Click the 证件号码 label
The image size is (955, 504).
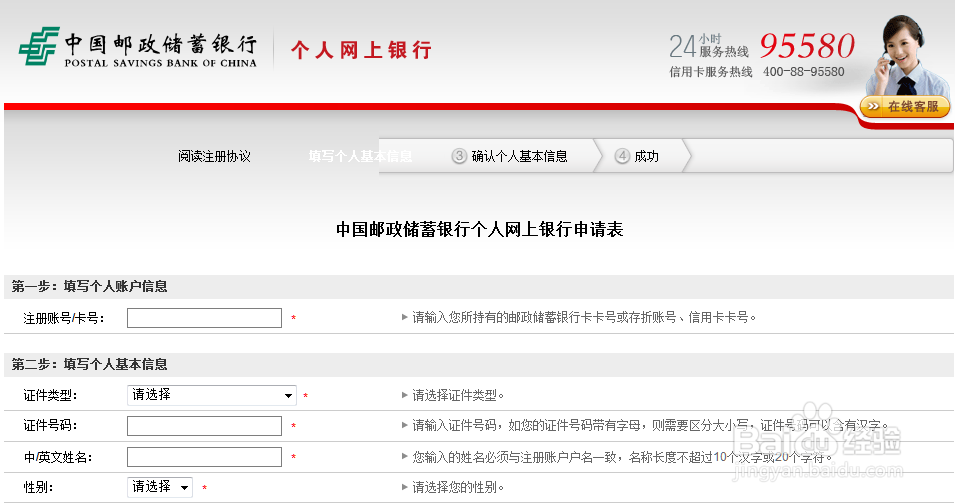[51, 425]
